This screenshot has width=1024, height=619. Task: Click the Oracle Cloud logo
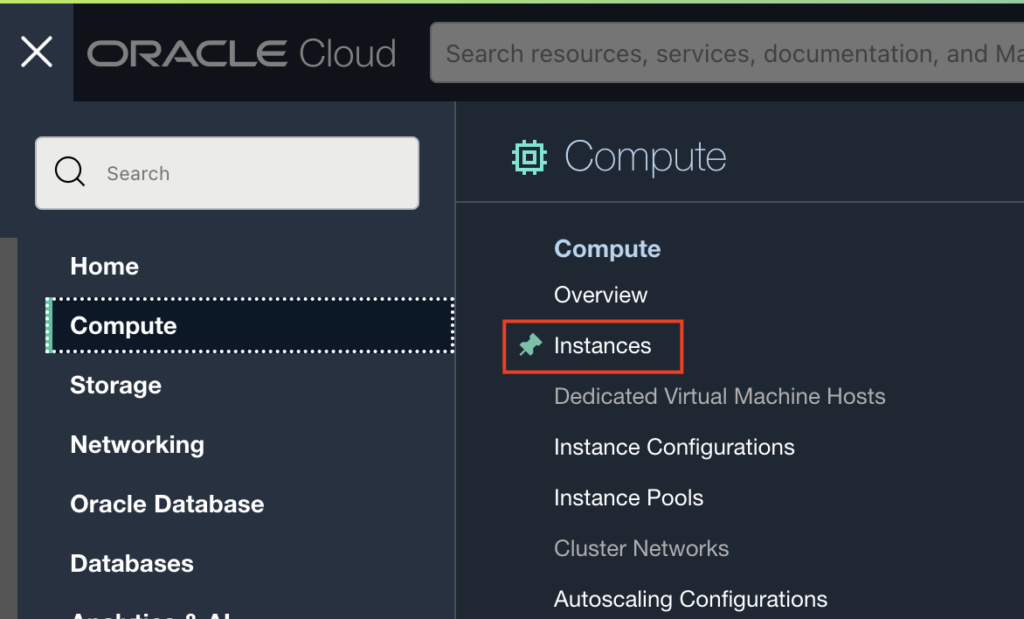[x=241, y=53]
